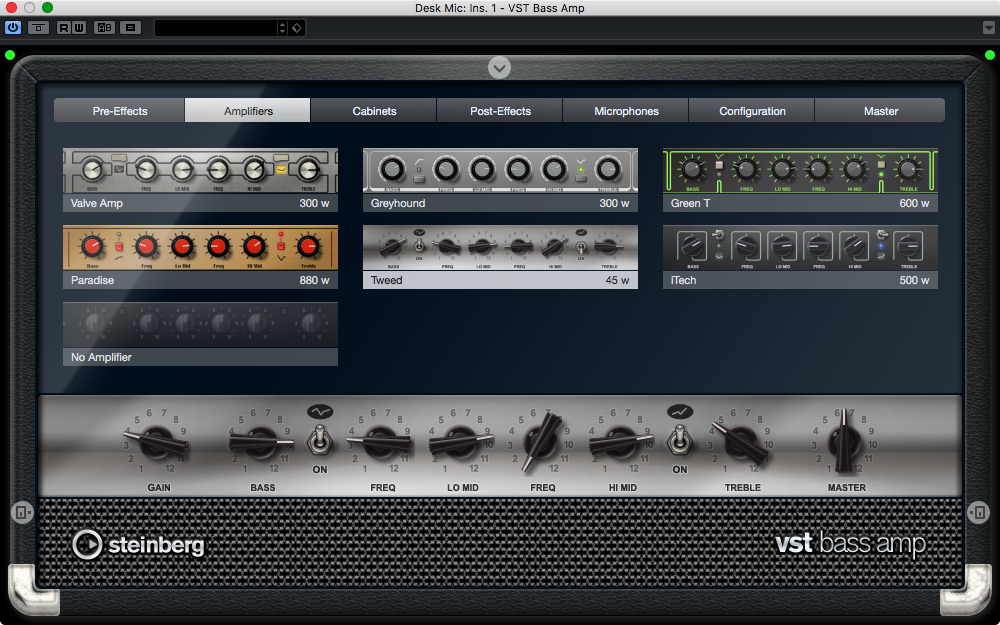Click the left side panel handle icon
The width and height of the screenshot is (1000, 625).
21,512
